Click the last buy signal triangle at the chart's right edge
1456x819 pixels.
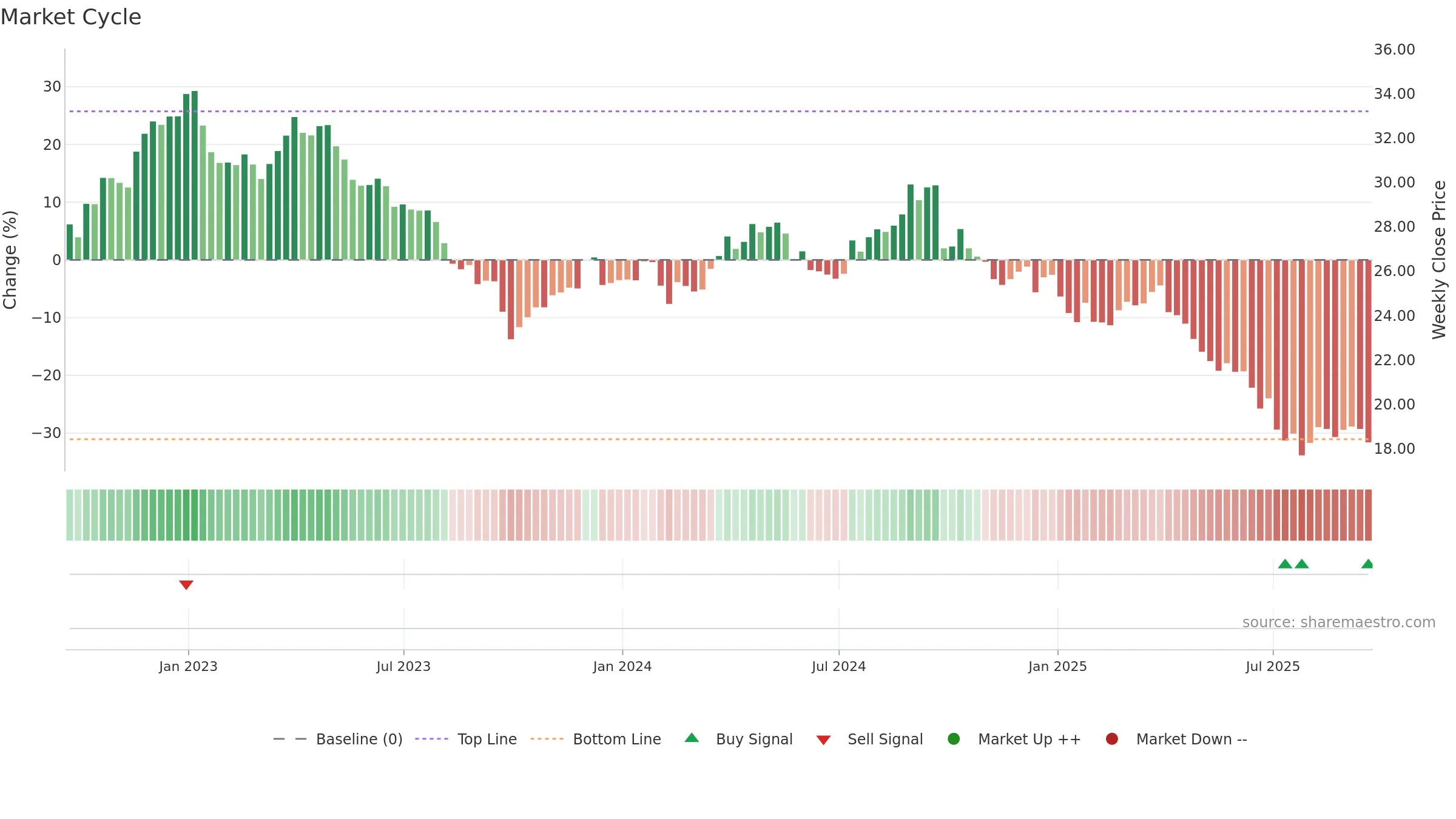click(x=1367, y=564)
